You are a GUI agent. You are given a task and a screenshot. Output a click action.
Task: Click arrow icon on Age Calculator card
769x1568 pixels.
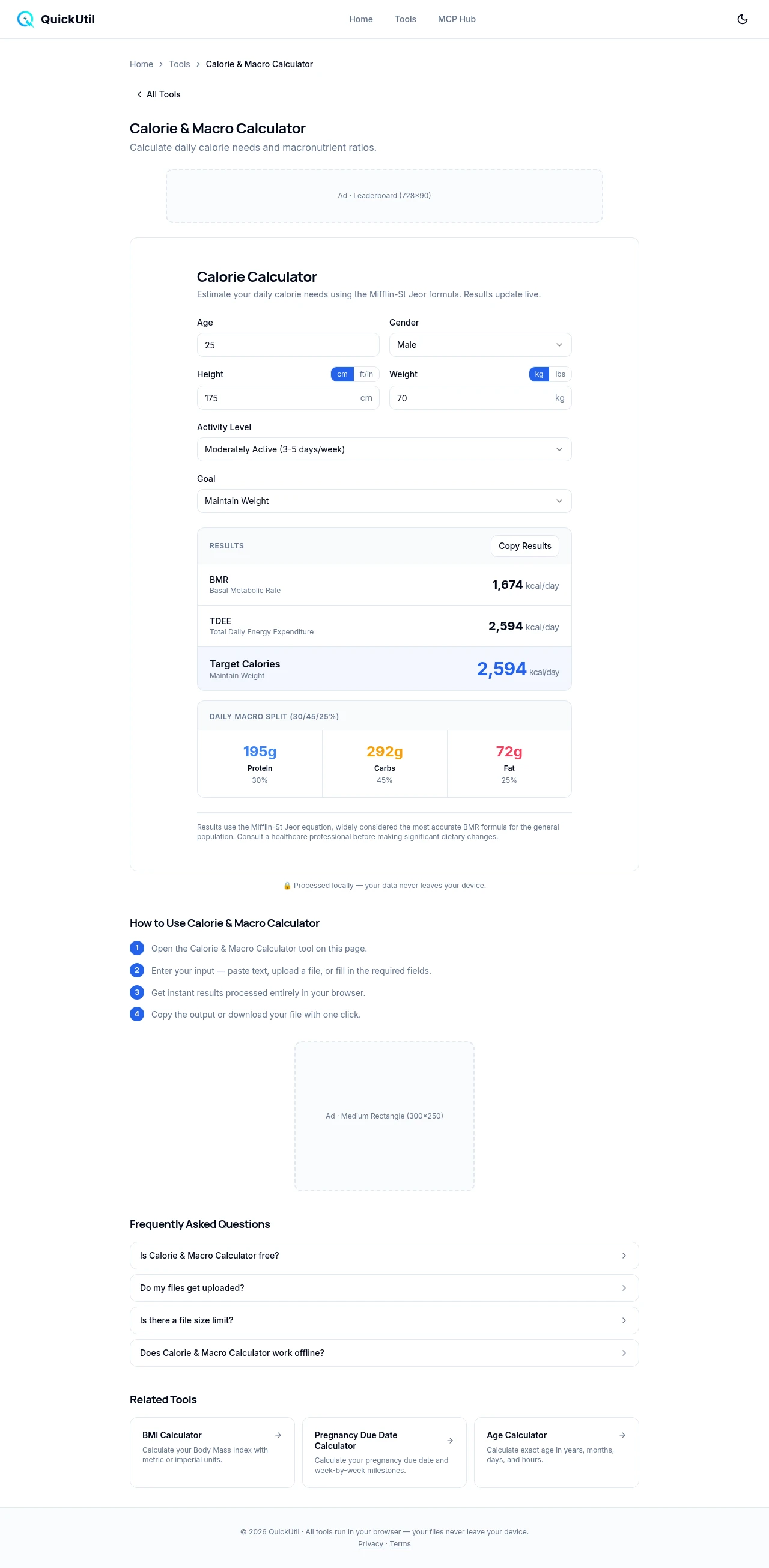pyautogui.click(x=622, y=1435)
